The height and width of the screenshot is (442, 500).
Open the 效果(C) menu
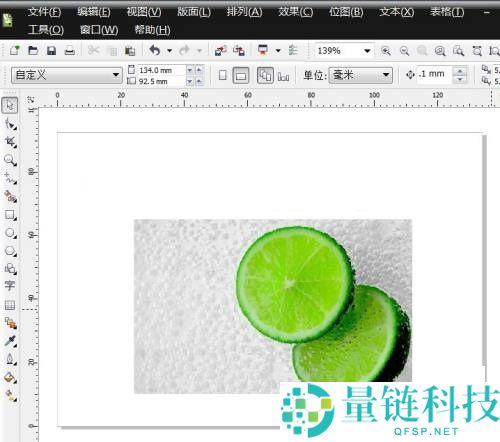tap(296, 12)
